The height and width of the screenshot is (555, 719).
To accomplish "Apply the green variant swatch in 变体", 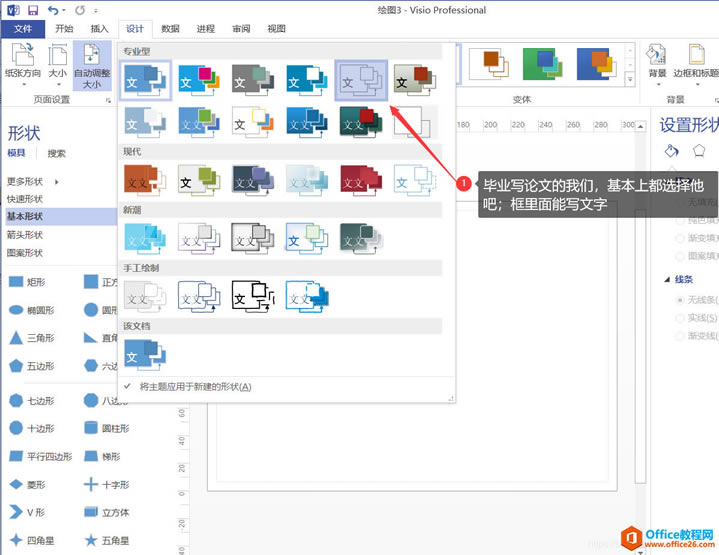I will pyautogui.click(x=543, y=64).
